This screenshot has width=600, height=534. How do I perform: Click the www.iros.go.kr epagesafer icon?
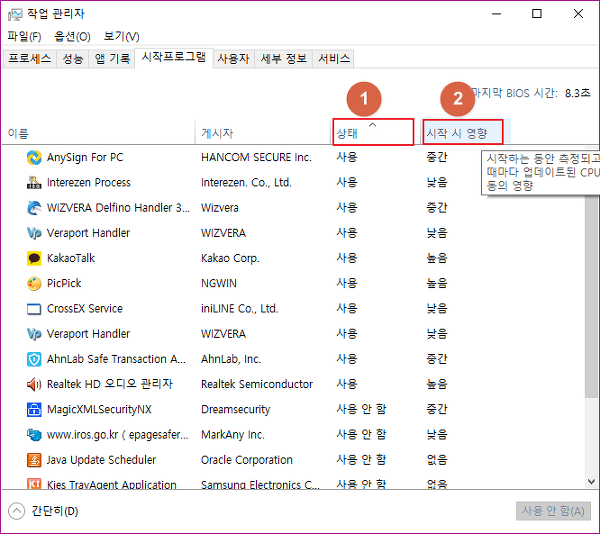coord(34,435)
